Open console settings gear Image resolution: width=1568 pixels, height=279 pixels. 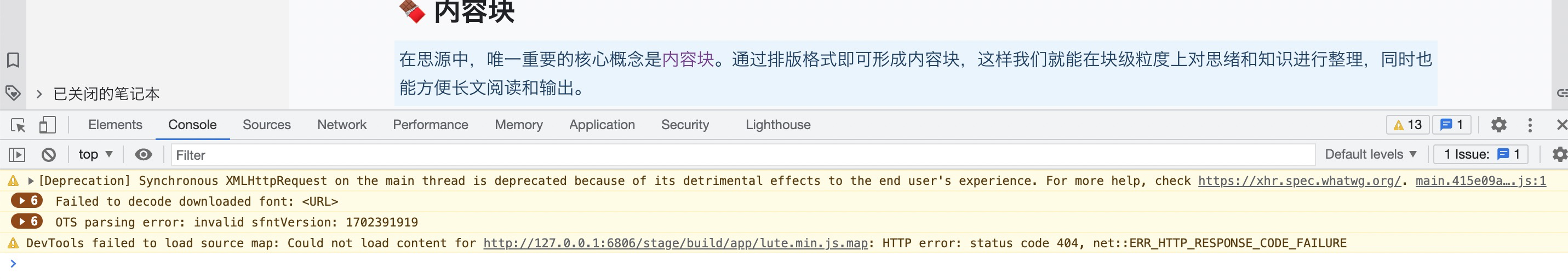(x=1559, y=155)
